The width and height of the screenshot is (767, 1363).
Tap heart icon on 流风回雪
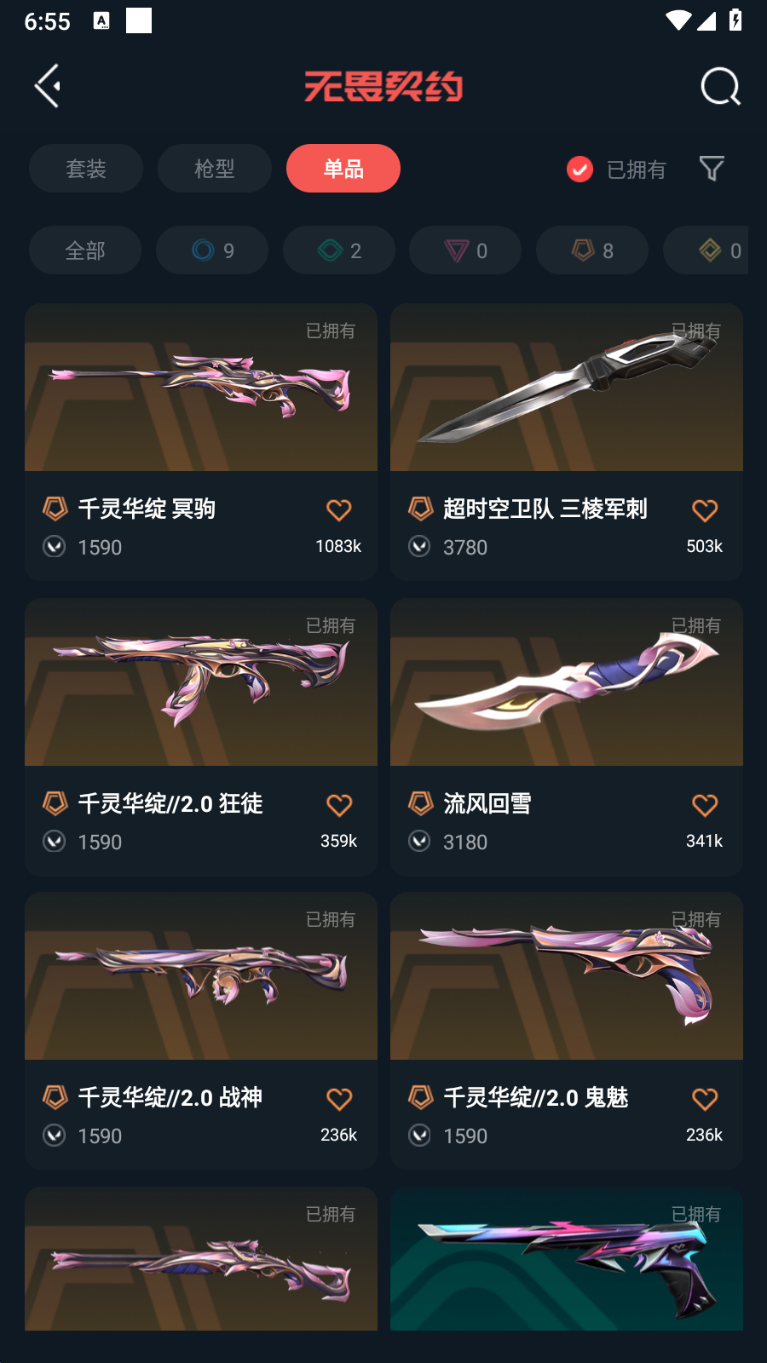tap(705, 805)
